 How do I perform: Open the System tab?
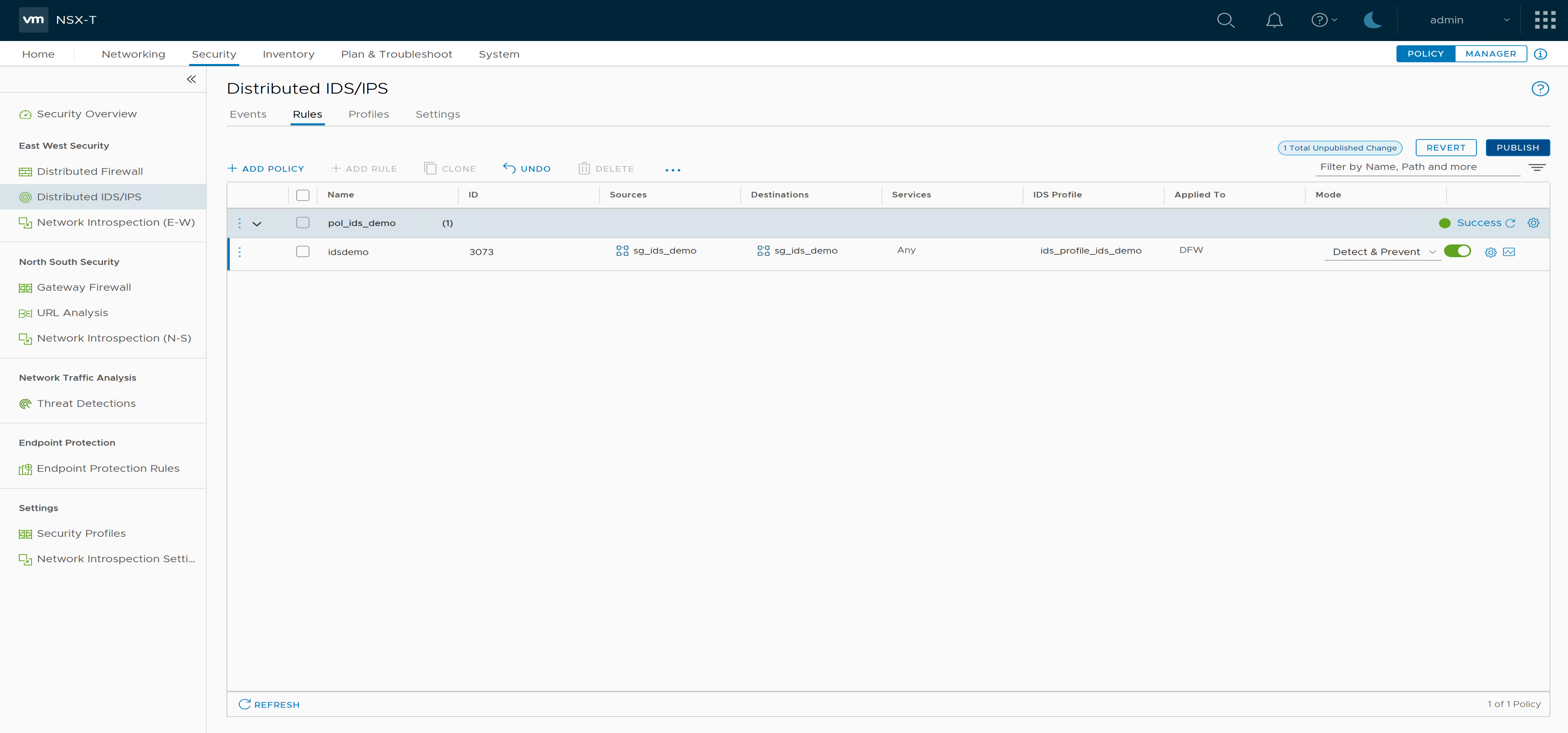coord(499,54)
